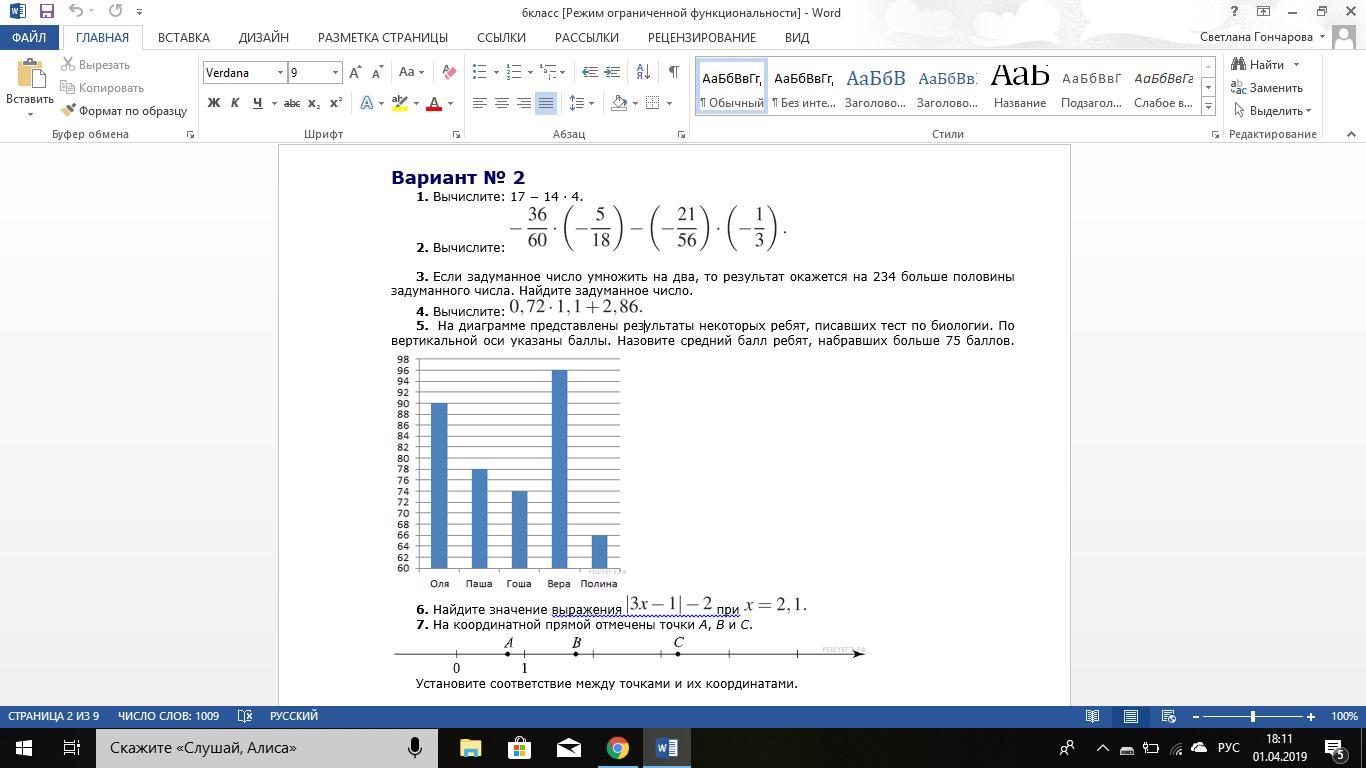The image size is (1366, 768).
Task: Open File Explorer from the taskbar
Action: click(470, 748)
